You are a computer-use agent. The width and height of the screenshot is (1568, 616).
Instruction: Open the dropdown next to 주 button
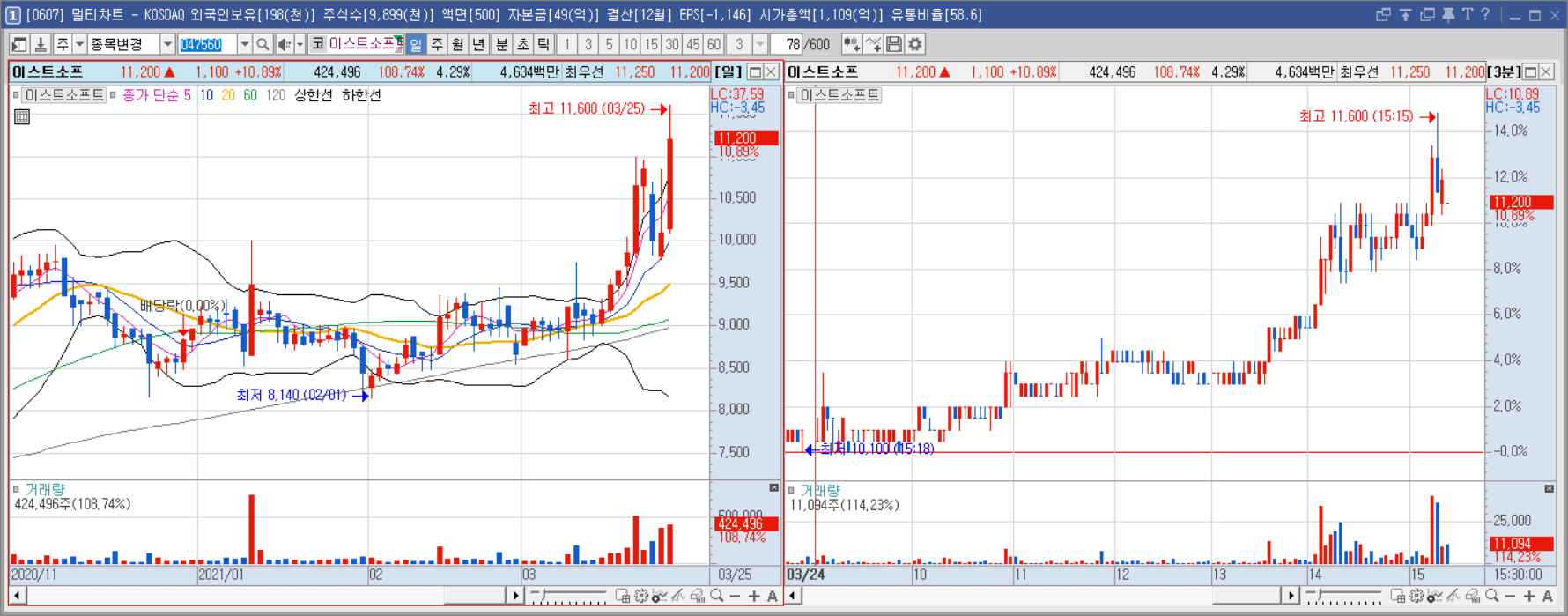point(79,44)
